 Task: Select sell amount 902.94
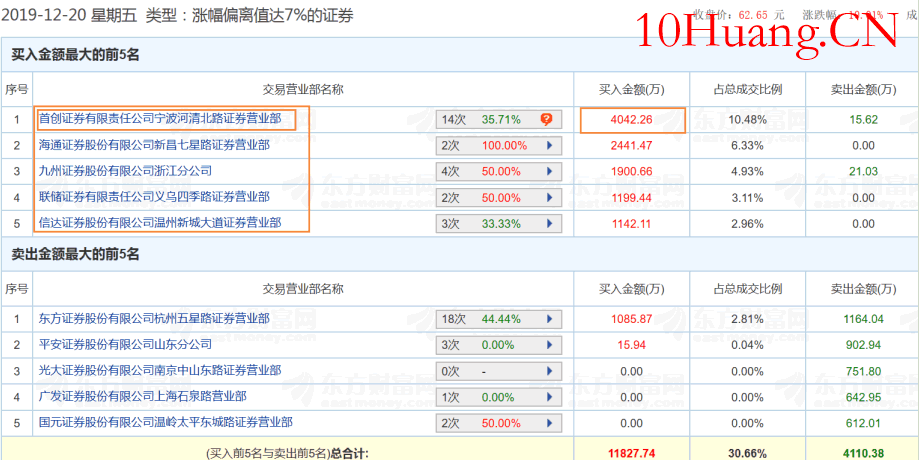click(x=863, y=345)
